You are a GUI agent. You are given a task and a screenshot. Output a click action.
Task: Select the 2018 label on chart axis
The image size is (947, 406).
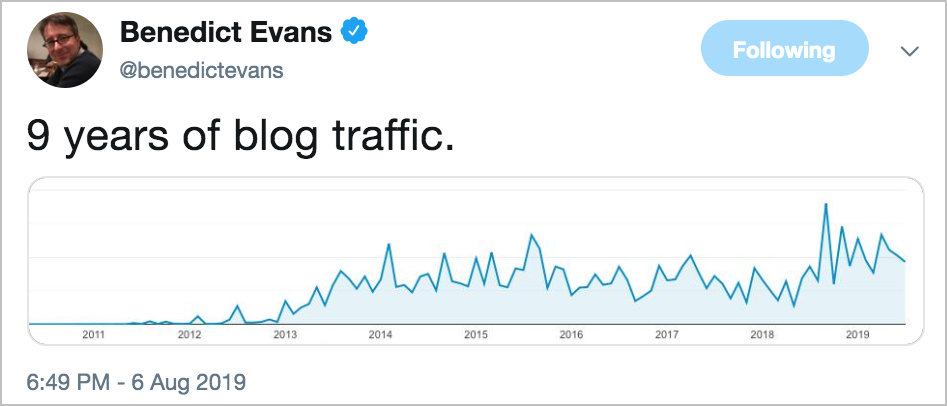pyautogui.click(x=762, y=335)
